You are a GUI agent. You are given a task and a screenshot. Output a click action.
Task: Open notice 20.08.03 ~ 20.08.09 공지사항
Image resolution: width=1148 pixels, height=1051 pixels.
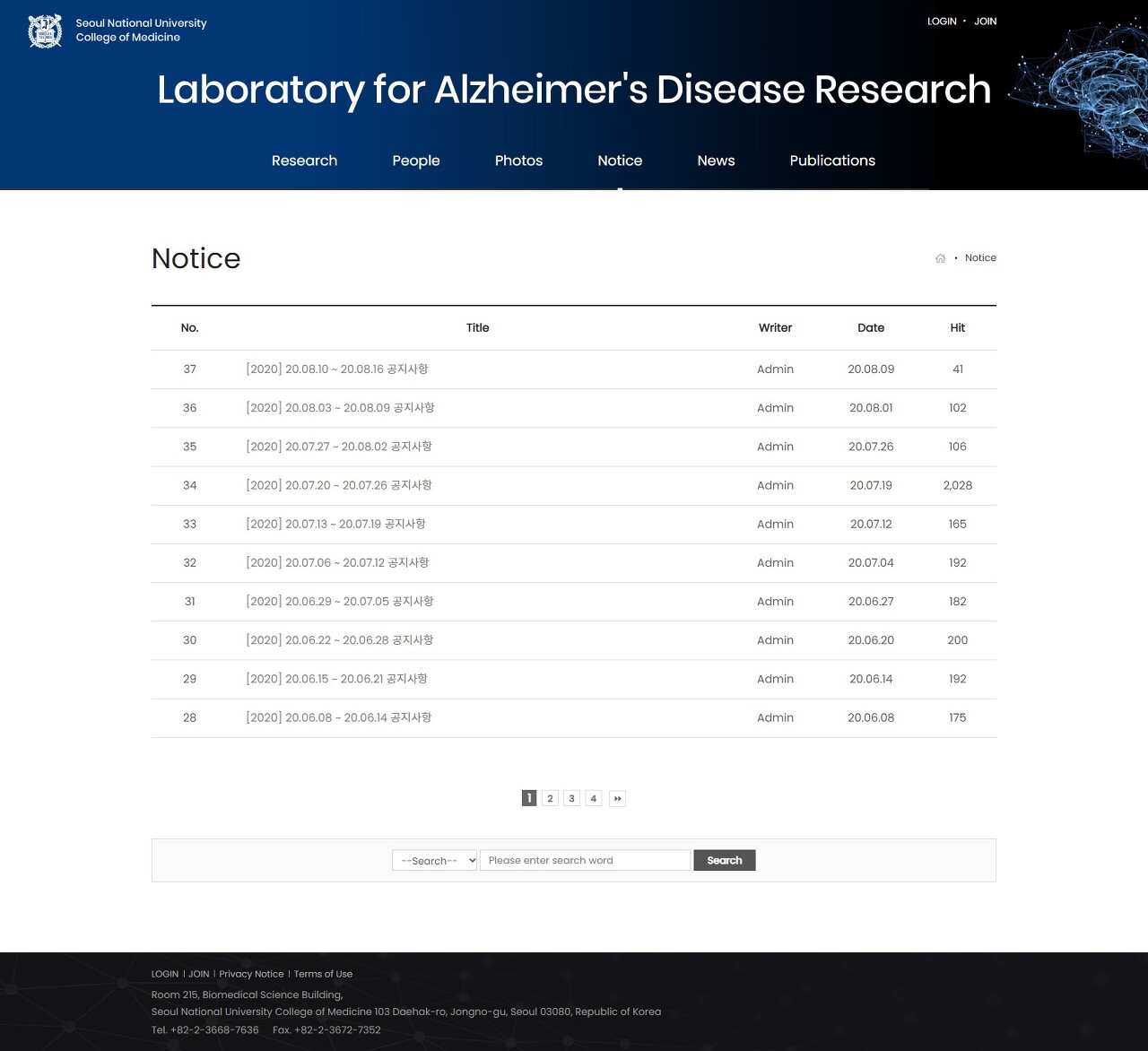tap(340, 408)
